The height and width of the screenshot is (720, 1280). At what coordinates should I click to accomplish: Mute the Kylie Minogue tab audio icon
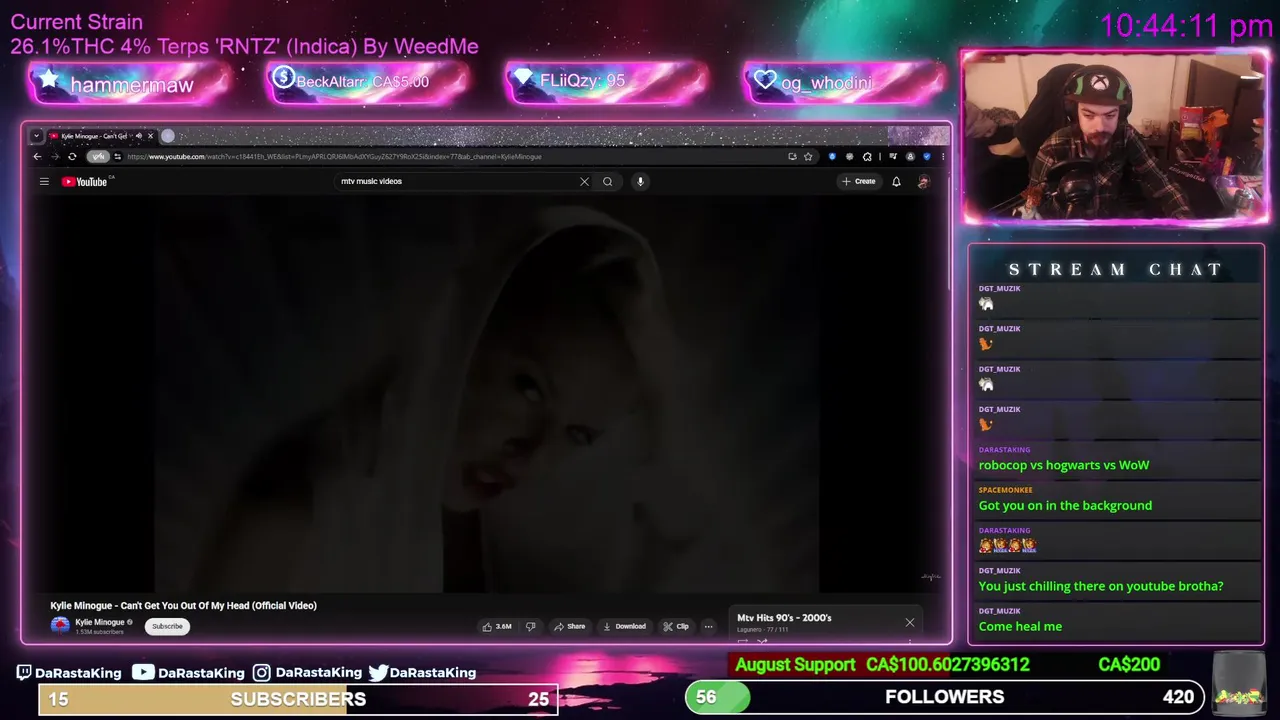coord(139,136)
